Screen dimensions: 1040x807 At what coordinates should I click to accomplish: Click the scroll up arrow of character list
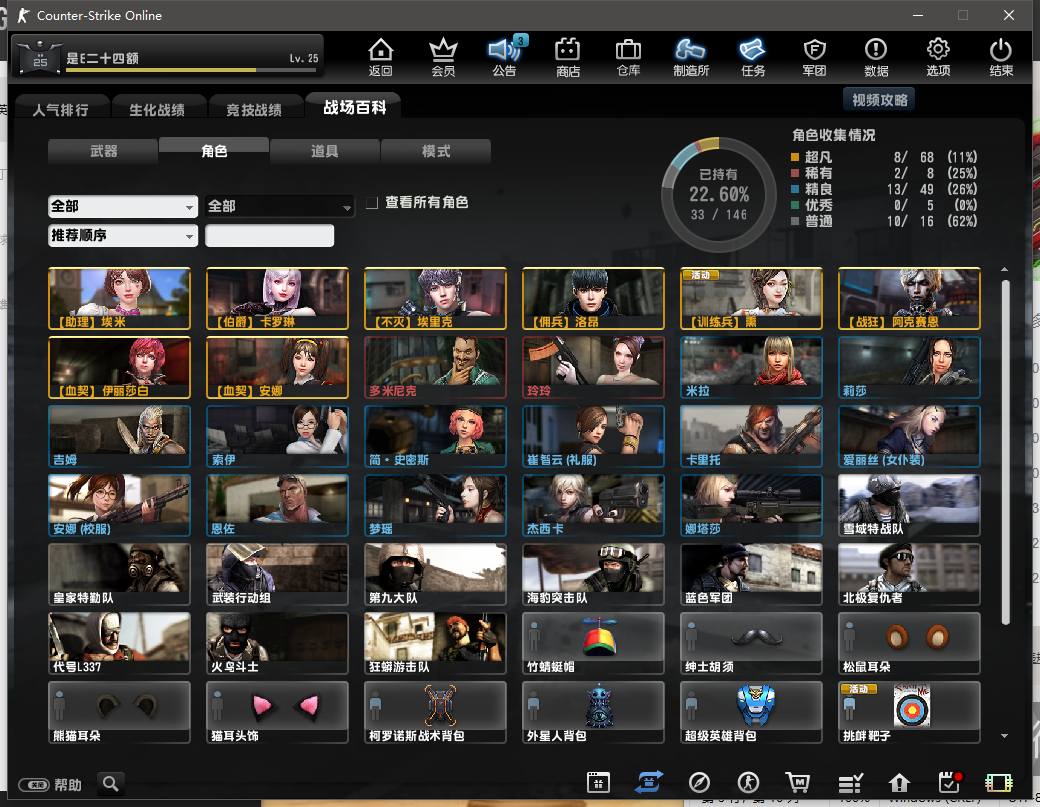point(1005,269)
